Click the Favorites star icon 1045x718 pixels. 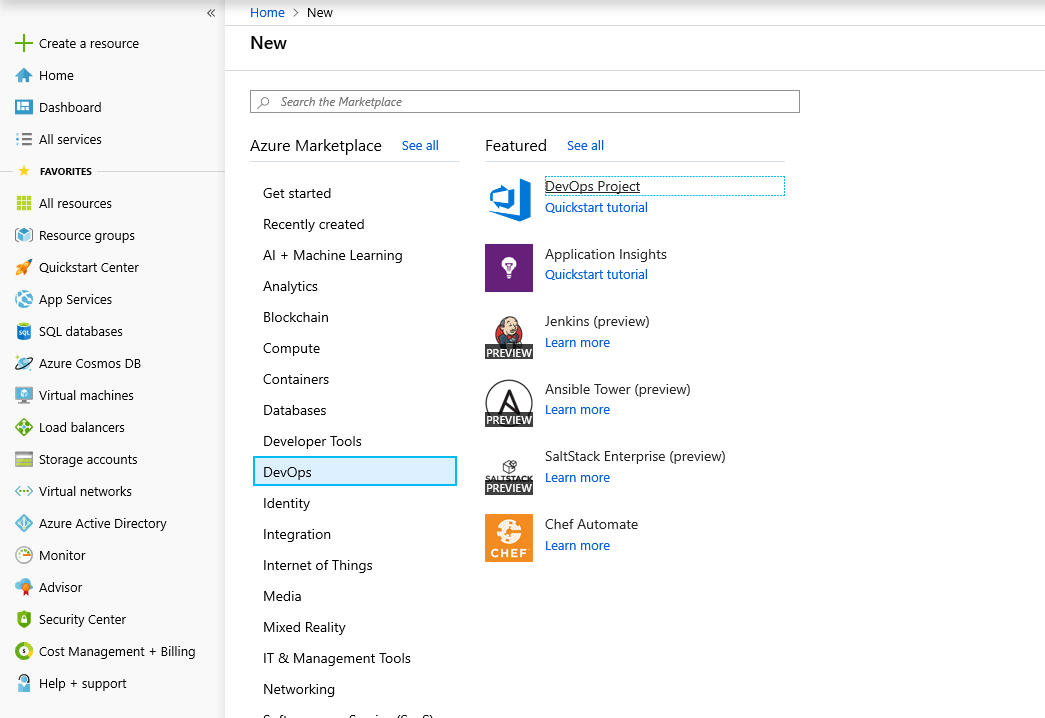[x=24, y=171]
